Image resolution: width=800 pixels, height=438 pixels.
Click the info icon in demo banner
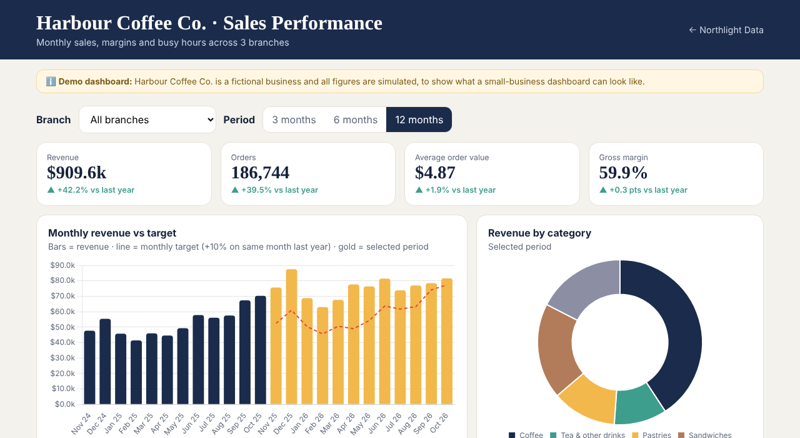51,82
